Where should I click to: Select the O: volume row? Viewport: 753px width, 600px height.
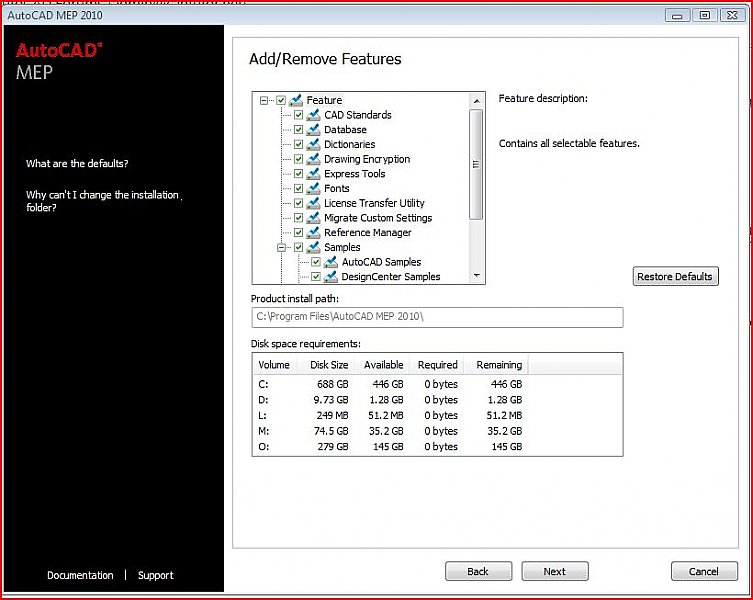coord(437,446)
